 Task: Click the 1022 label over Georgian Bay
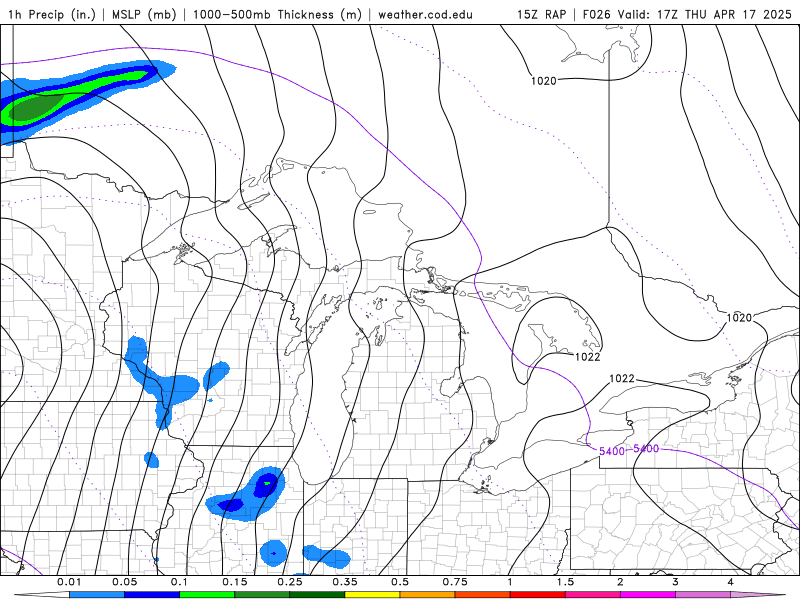point(587,357)
